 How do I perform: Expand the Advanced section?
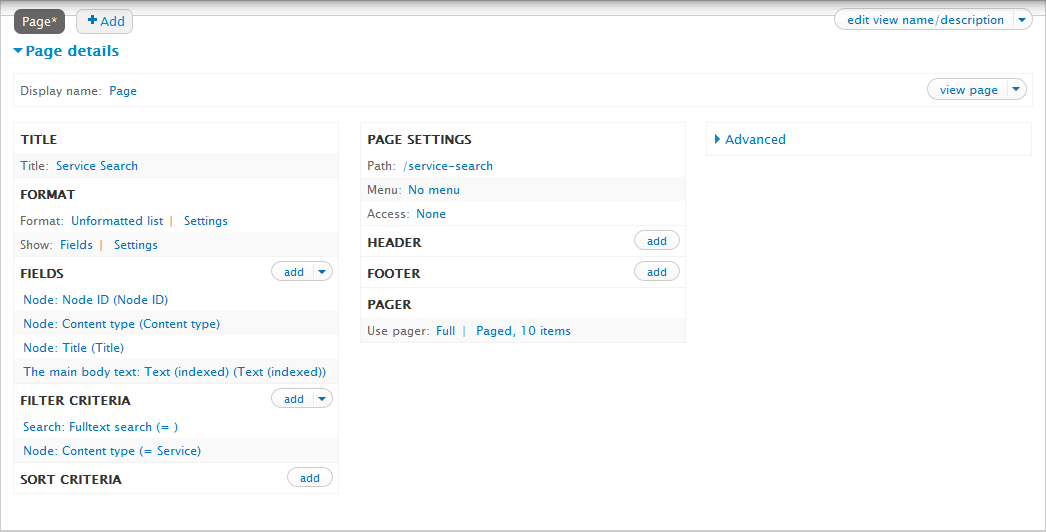click(x=754, y=140)
